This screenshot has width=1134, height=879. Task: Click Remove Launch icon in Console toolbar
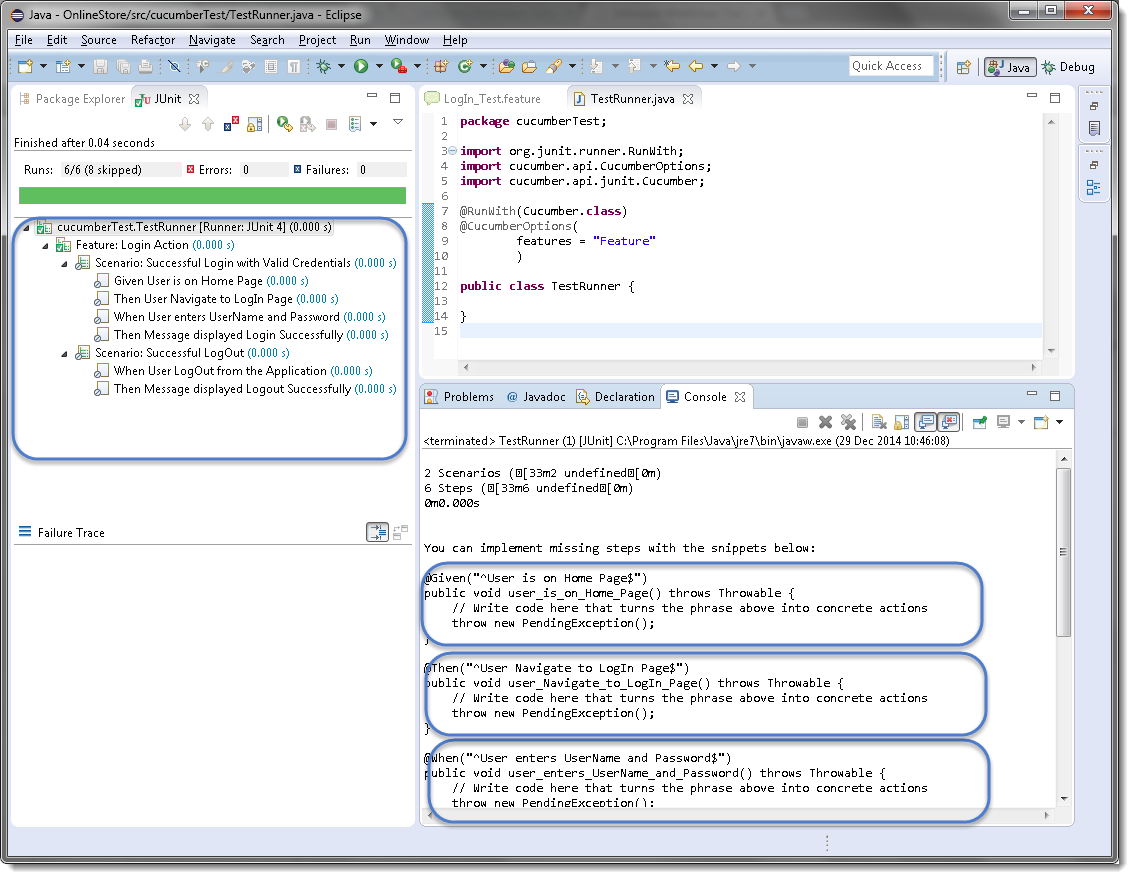pos(825,422)
